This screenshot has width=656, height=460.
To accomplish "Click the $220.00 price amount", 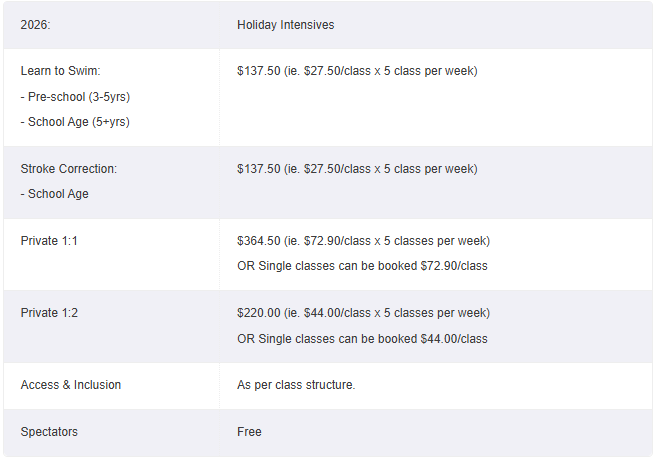I will coord(258,313).
